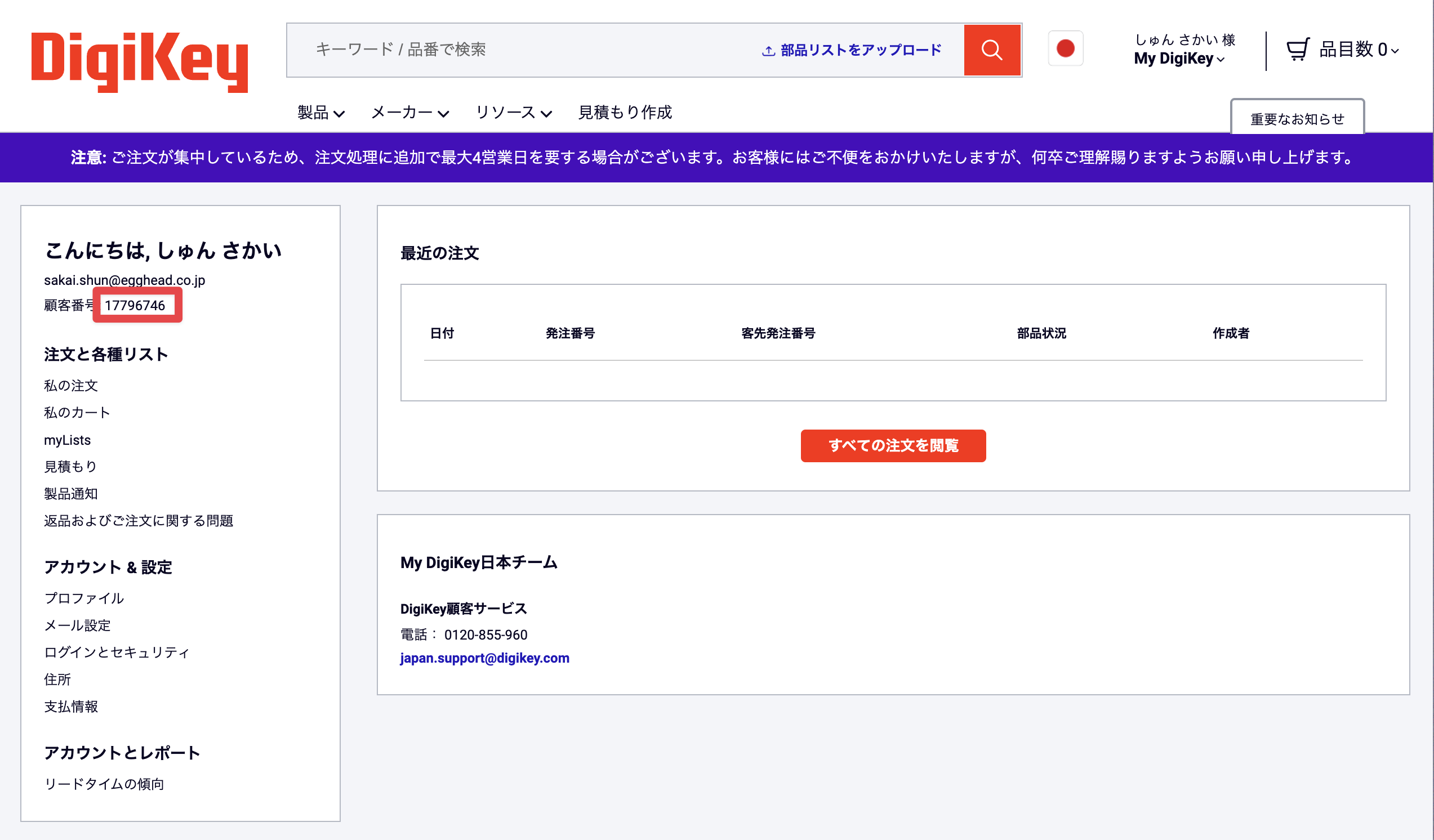This screenshot has height=840, width=1434.
Task: Go to myLists in sidebar
Action: click(x=67, y=440)
